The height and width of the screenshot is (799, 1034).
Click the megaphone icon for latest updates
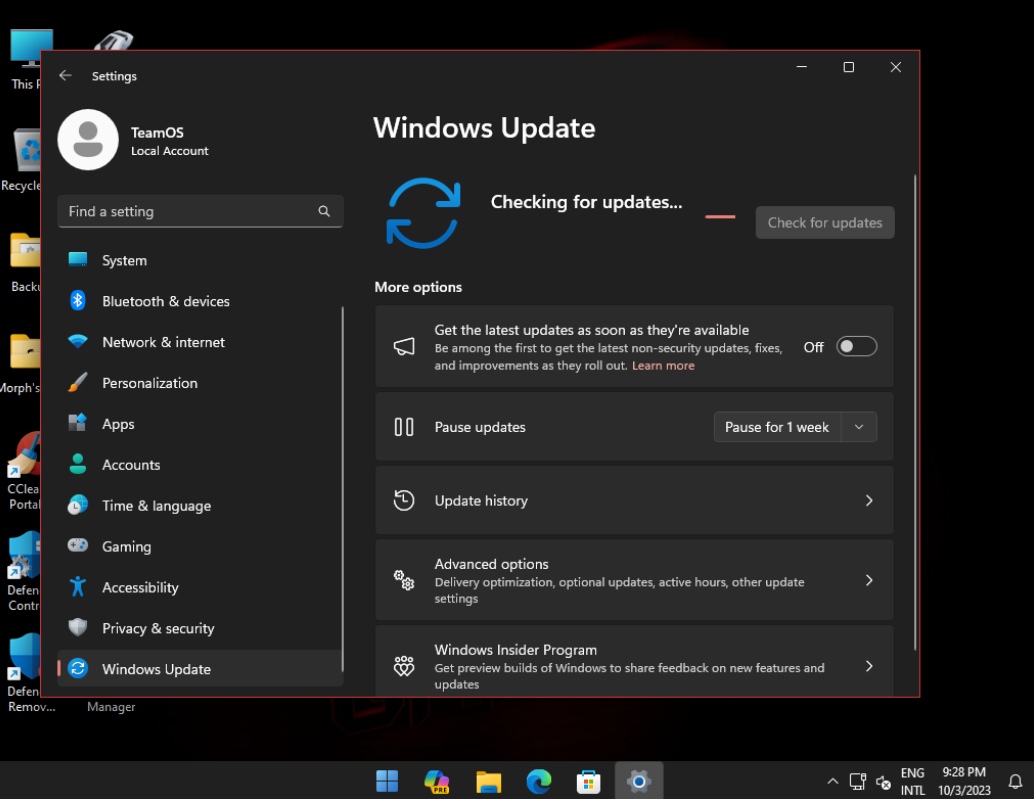tap(404, 346)
